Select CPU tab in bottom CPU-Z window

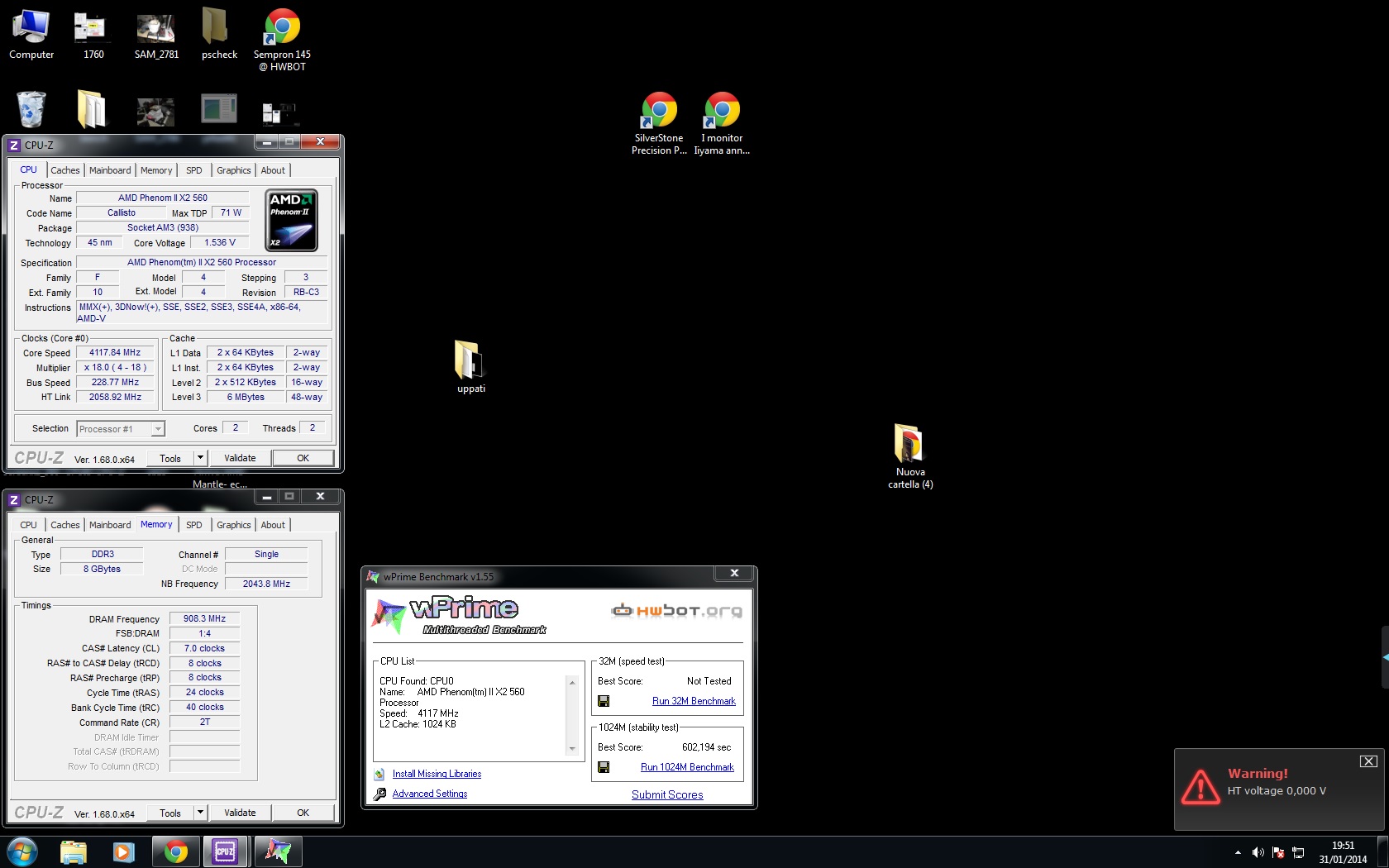coord(29,525)
